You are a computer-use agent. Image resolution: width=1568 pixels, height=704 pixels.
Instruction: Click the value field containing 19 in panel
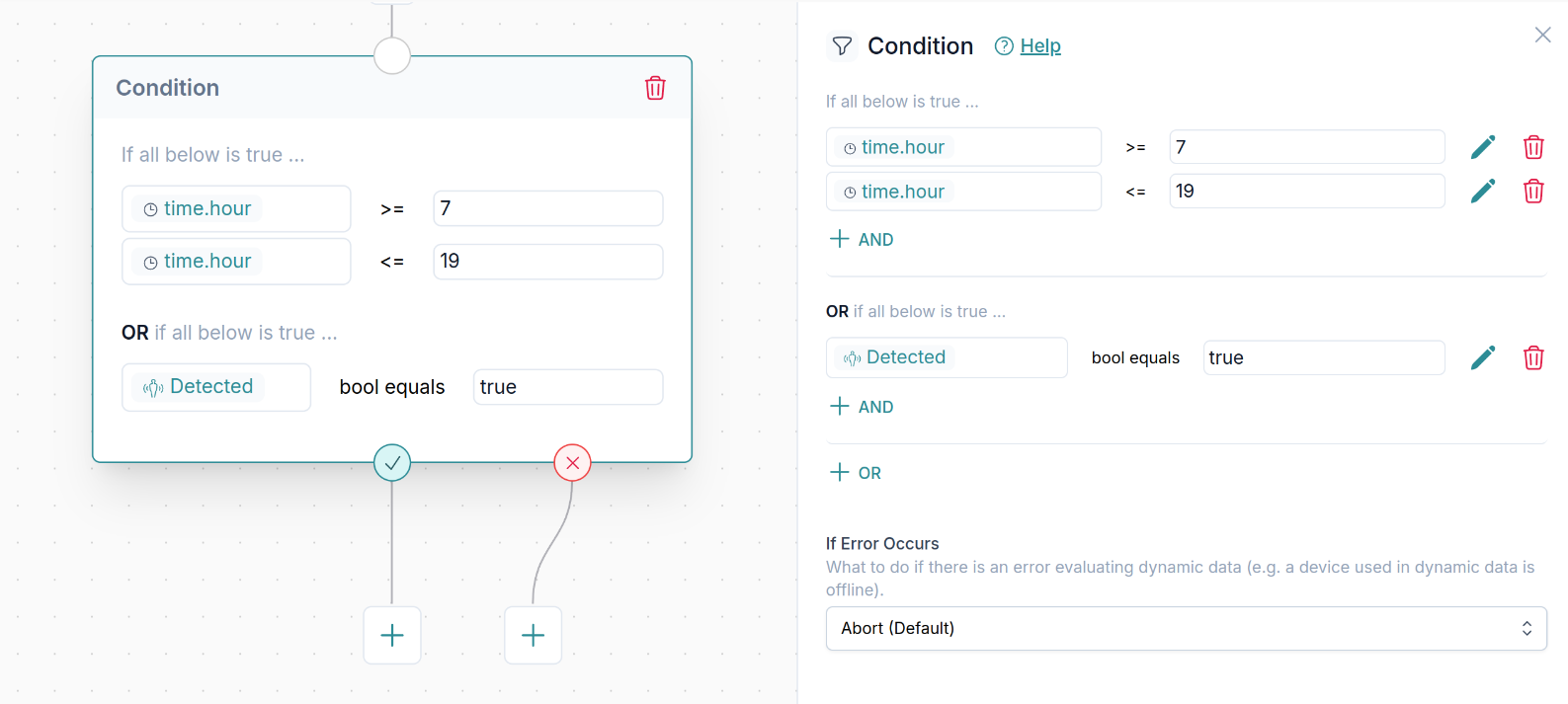click(x=1306, y=191)
